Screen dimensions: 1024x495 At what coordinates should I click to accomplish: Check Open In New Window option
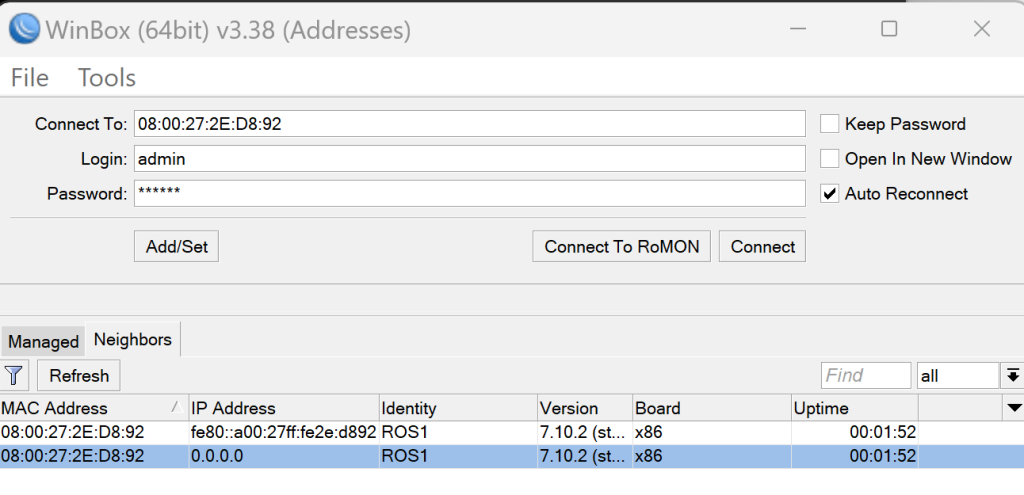click(x=829, y=159)
